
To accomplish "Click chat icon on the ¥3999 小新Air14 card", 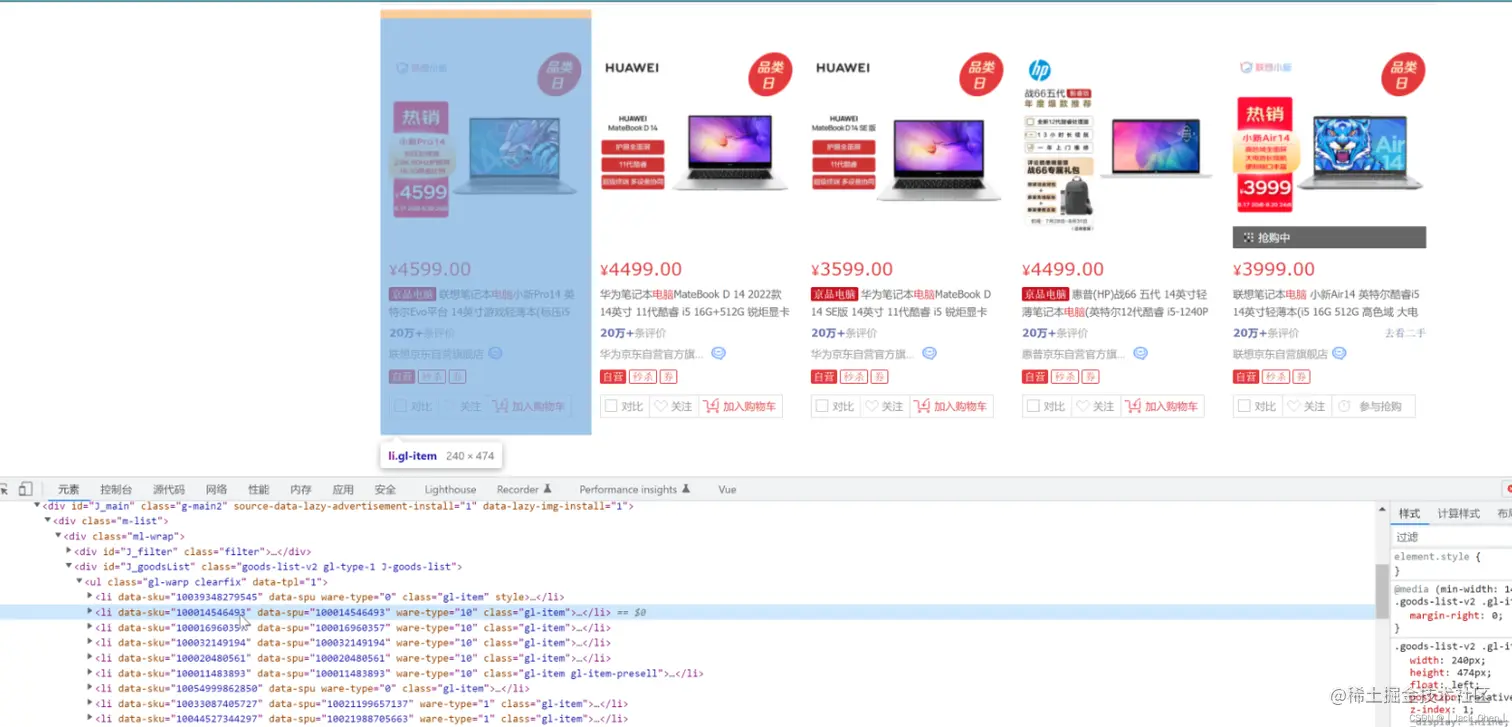I will 1339,353.
